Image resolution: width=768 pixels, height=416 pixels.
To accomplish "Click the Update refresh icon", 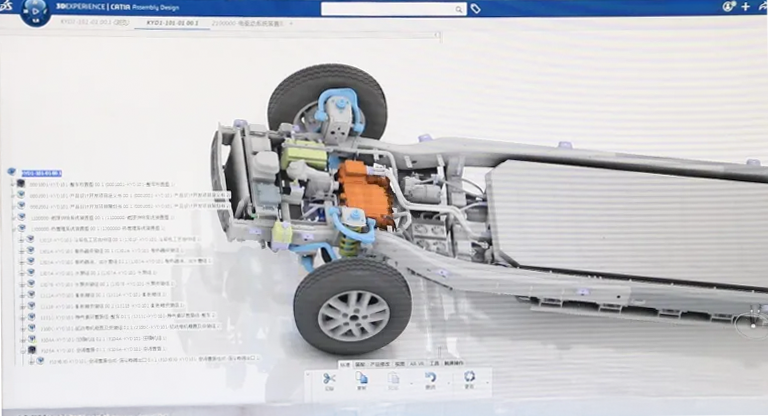I will click(x=468, y=378).
